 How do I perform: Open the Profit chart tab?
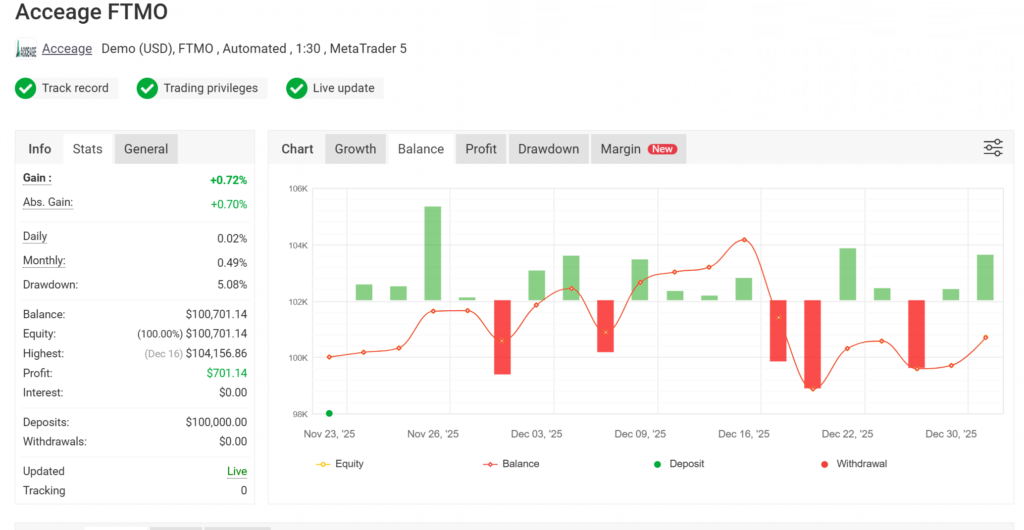(481, 149)
